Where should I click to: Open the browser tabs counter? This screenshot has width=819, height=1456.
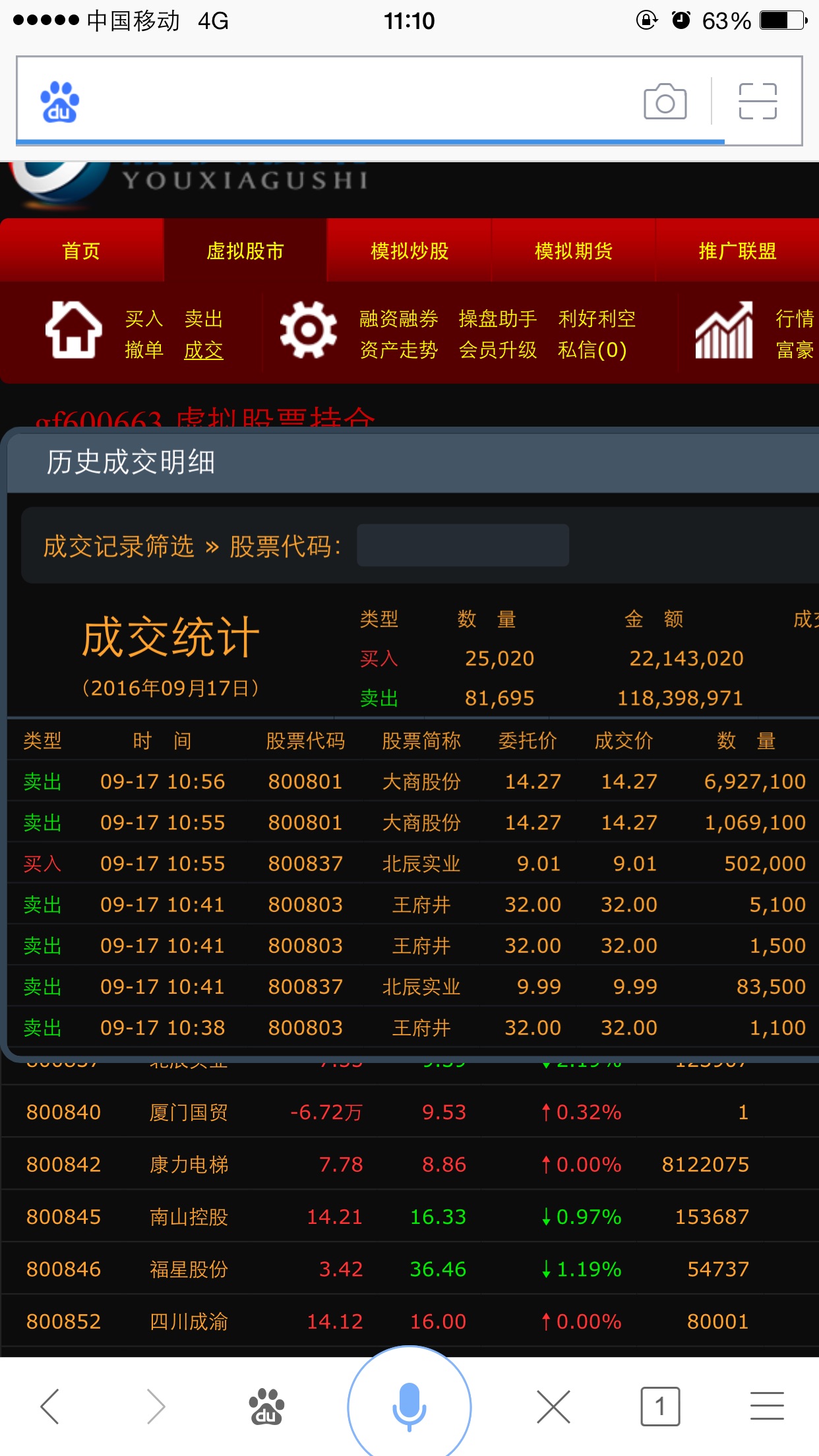click(x=659, y=1406)
